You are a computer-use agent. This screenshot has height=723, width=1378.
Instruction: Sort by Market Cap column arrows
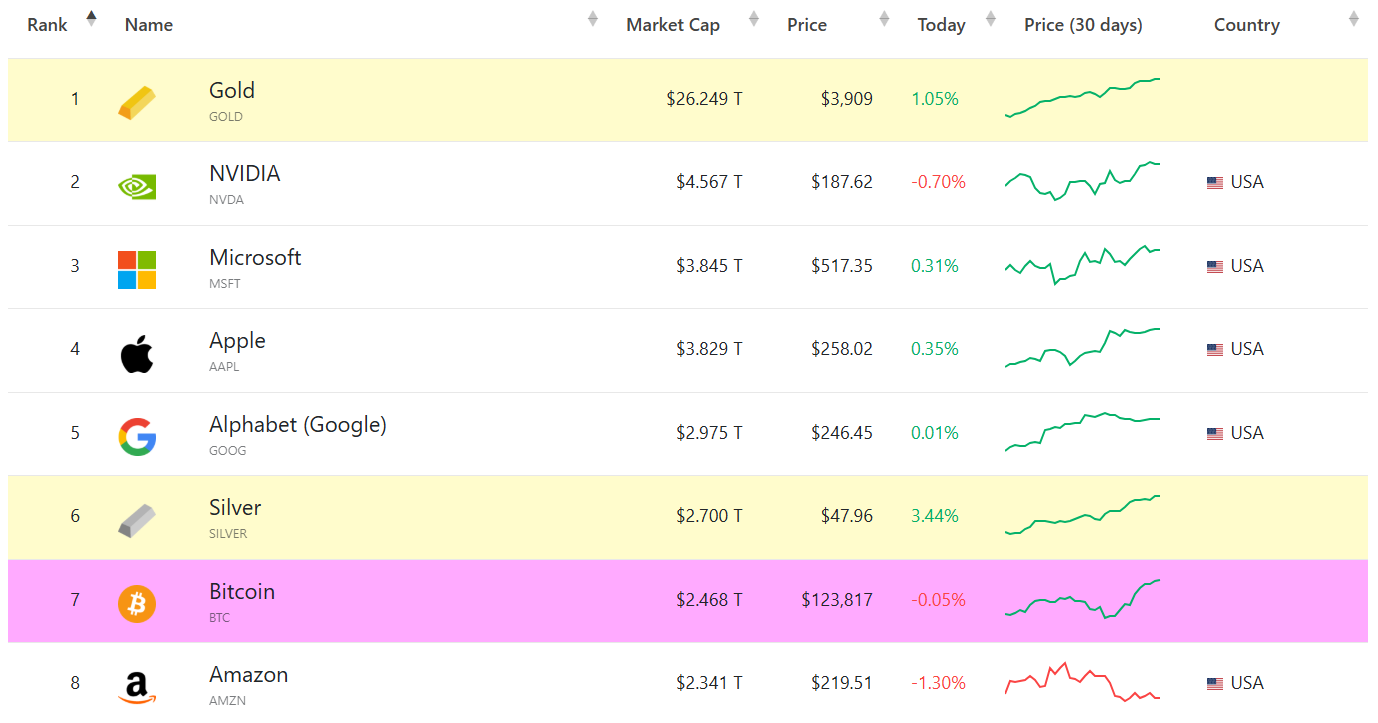pyautogui.click(x=754, y=19)
